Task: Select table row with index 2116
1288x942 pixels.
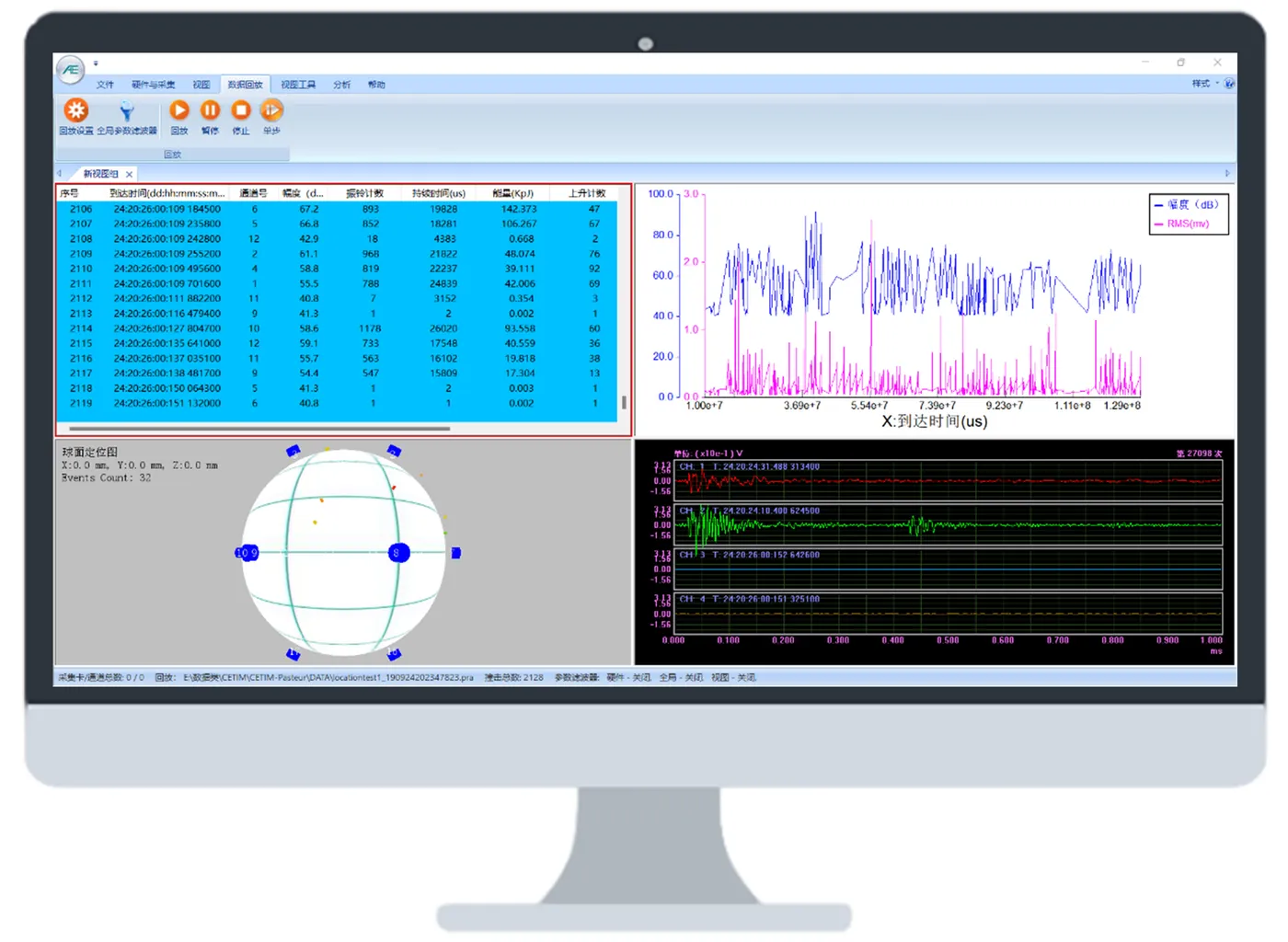Action: pos(338,358)
